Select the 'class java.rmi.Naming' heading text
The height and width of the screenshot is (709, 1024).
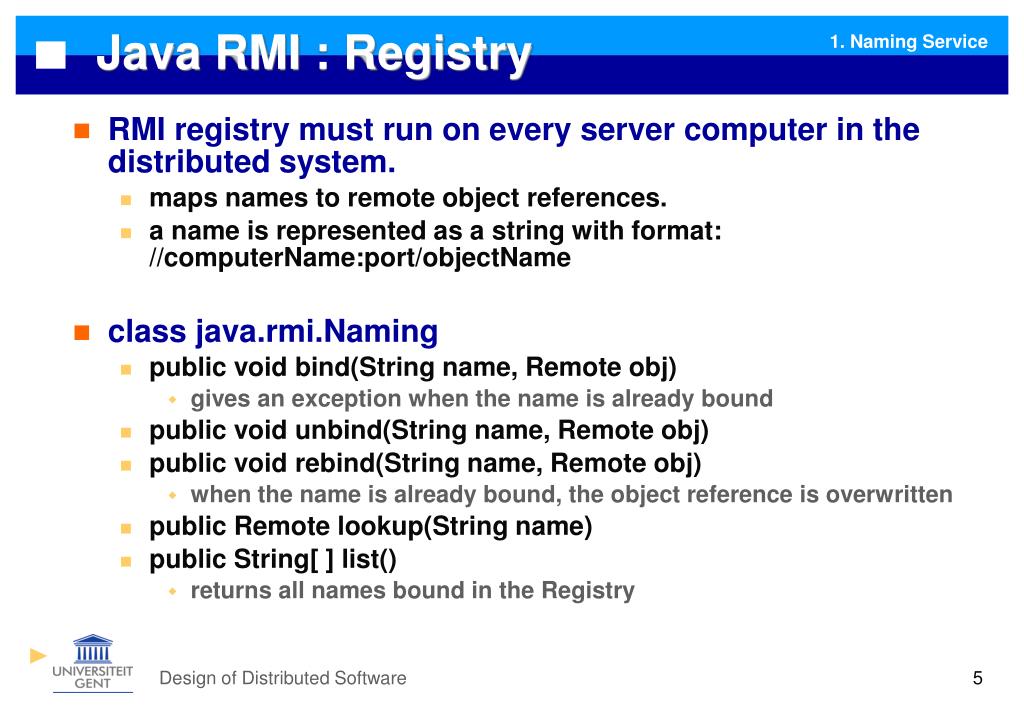click(273, 330)
